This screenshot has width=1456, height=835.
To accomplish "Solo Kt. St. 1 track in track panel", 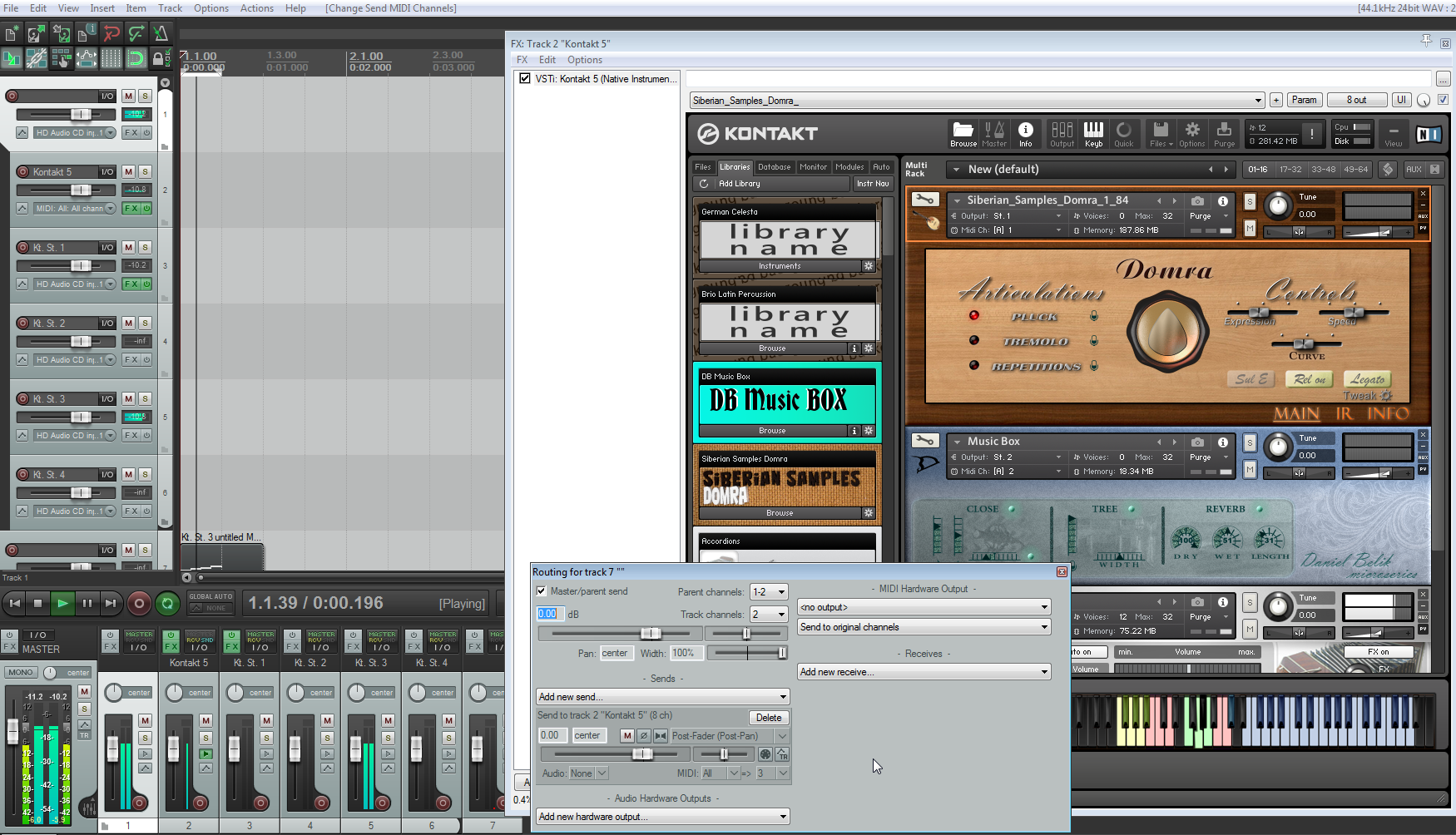I will pyautogui.click(x=145, y=247).
